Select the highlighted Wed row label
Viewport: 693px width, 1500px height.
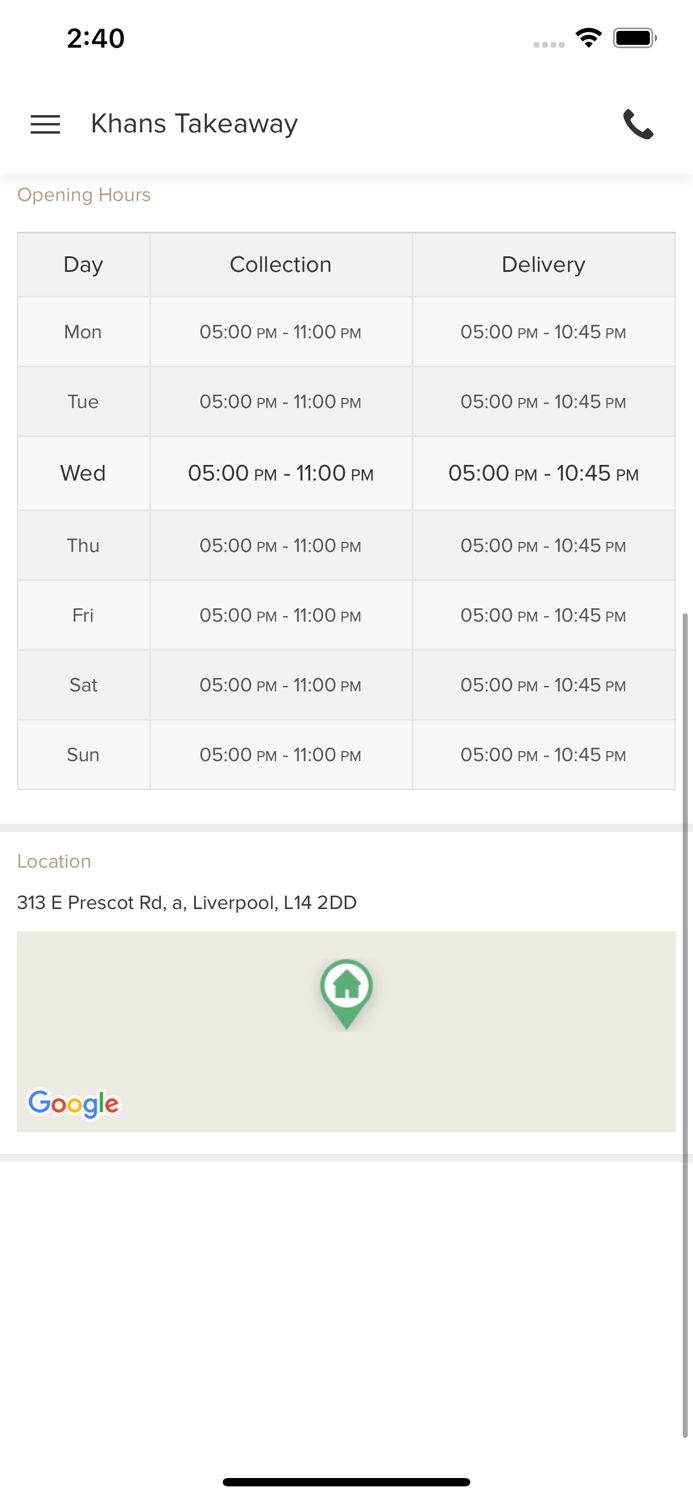coord(83,473)
